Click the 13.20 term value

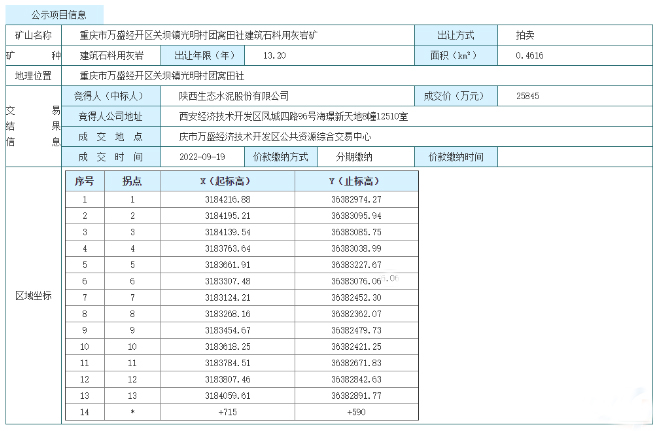coord(274,54)
